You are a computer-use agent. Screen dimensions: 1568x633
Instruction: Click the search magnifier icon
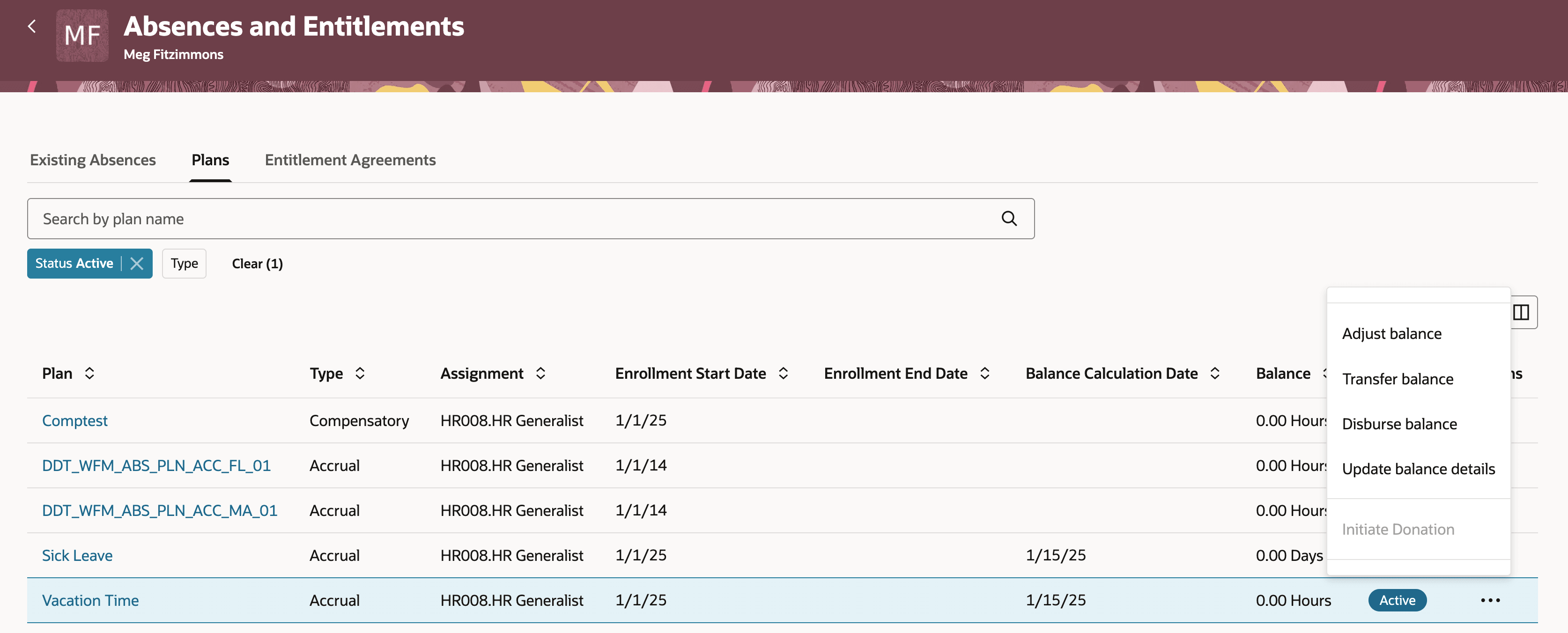[1009, 219]
